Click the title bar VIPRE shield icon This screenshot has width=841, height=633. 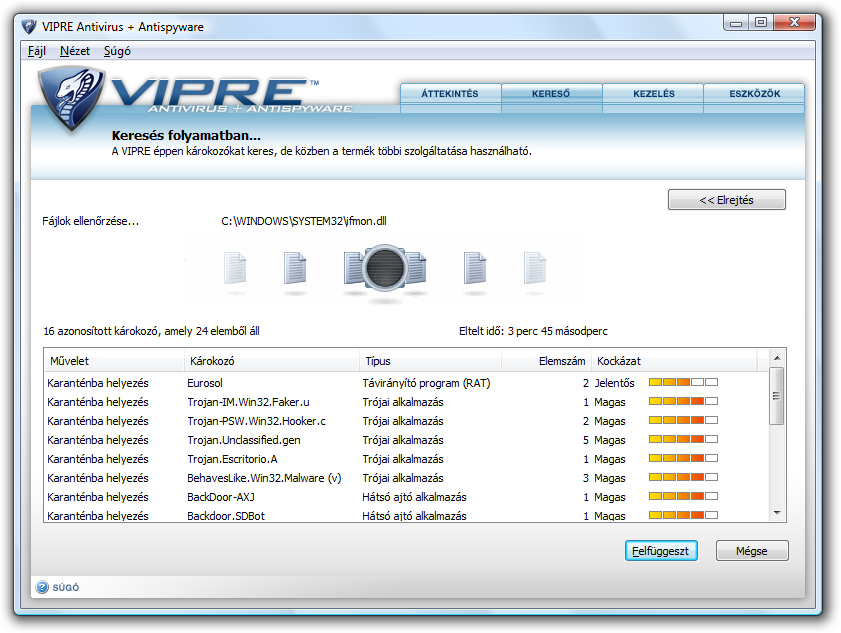click(29, 27)
